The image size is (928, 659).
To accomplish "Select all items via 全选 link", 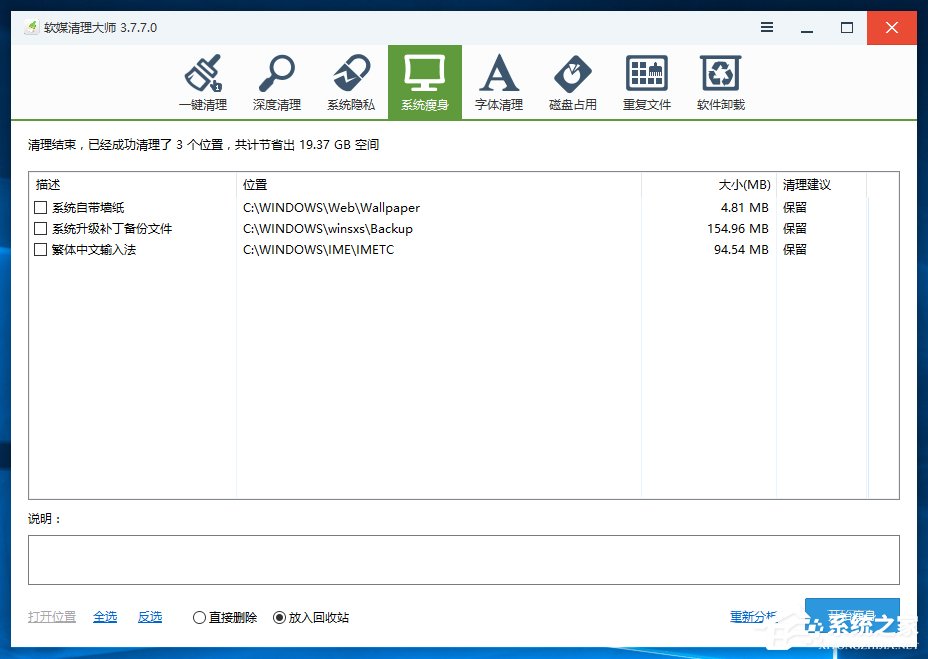I will pyautogui.click(x=105, y=617).
